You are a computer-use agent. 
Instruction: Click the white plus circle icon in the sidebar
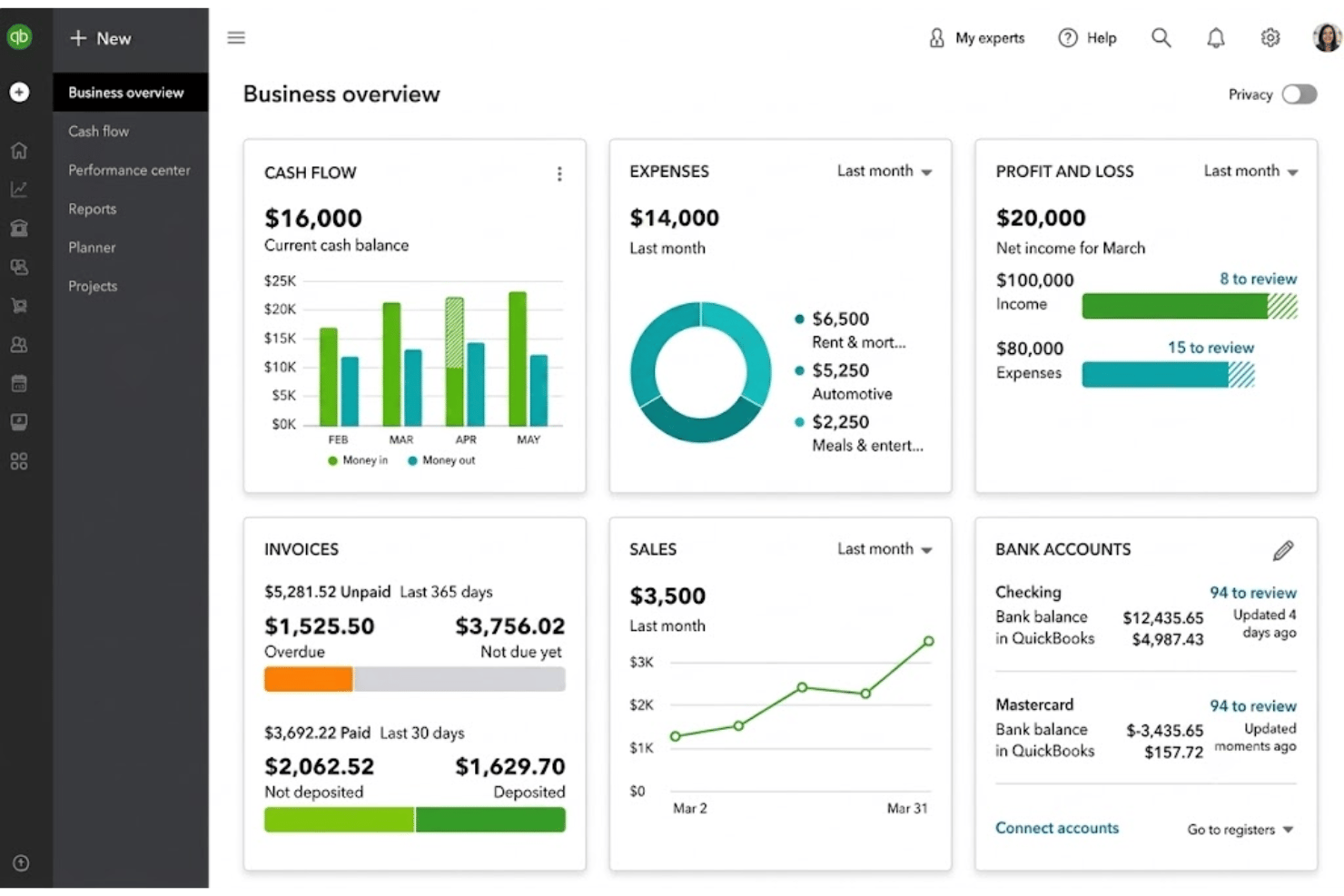[19, 92]
